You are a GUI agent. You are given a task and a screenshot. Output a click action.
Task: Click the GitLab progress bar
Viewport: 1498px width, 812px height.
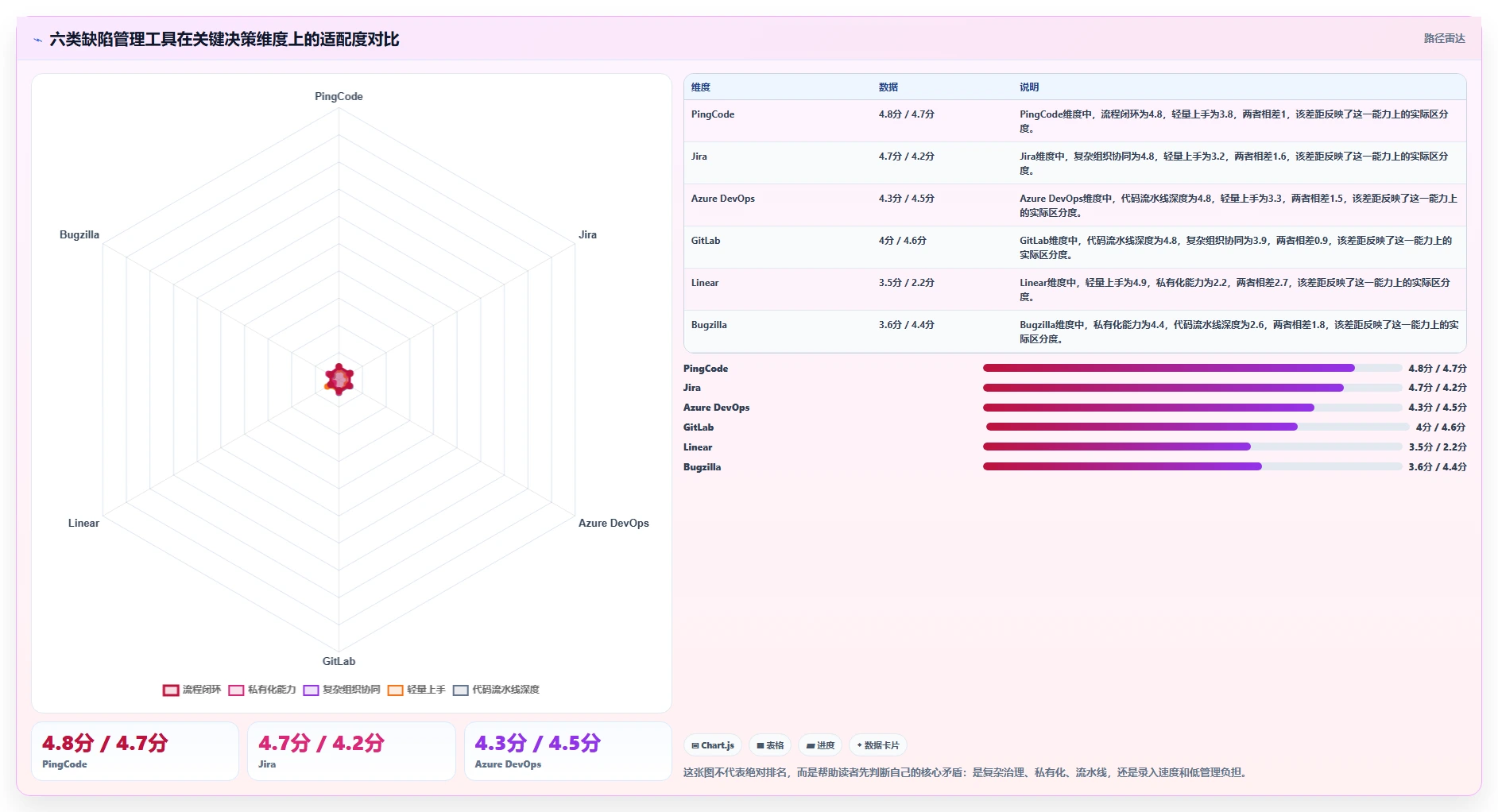click(x=1197, y=427)
